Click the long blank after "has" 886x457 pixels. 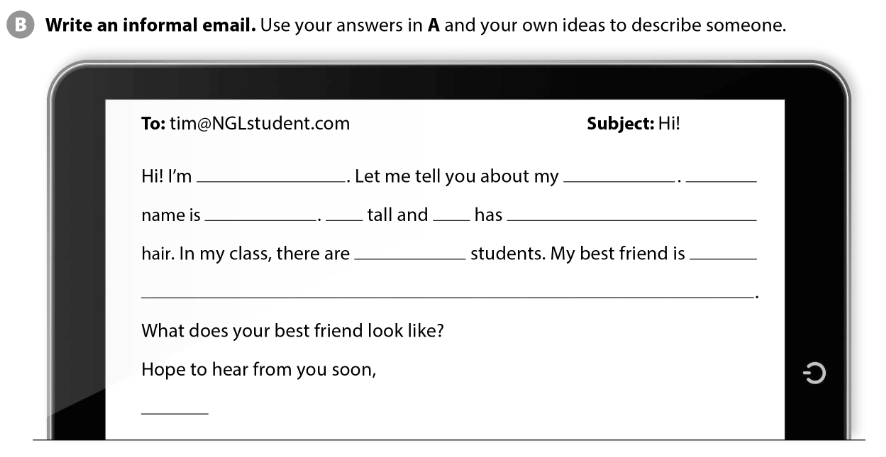pyautogui.click(x=631, y=218)
